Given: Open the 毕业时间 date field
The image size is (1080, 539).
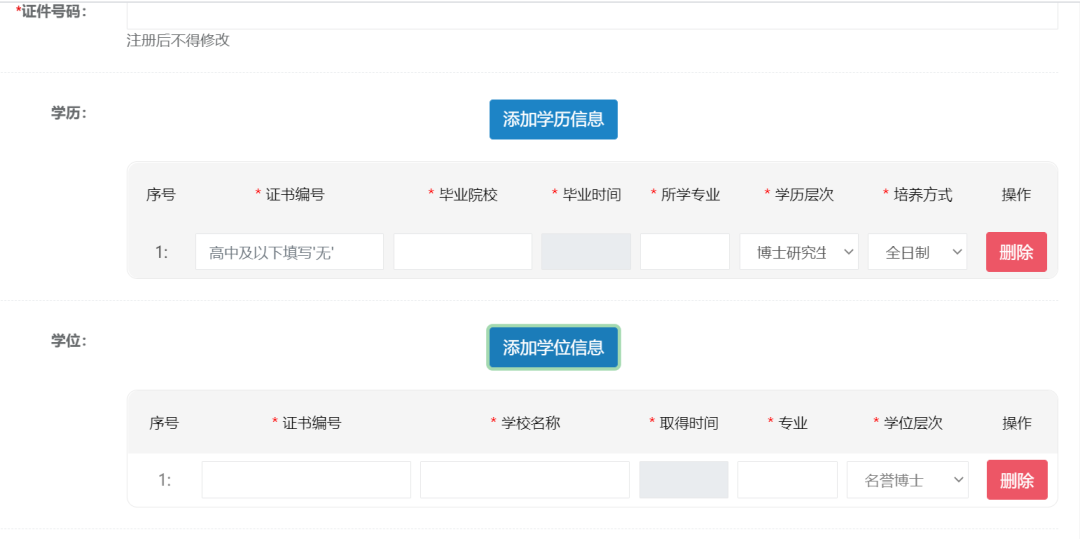Looking at the screenshot, I should pos(586,252).
